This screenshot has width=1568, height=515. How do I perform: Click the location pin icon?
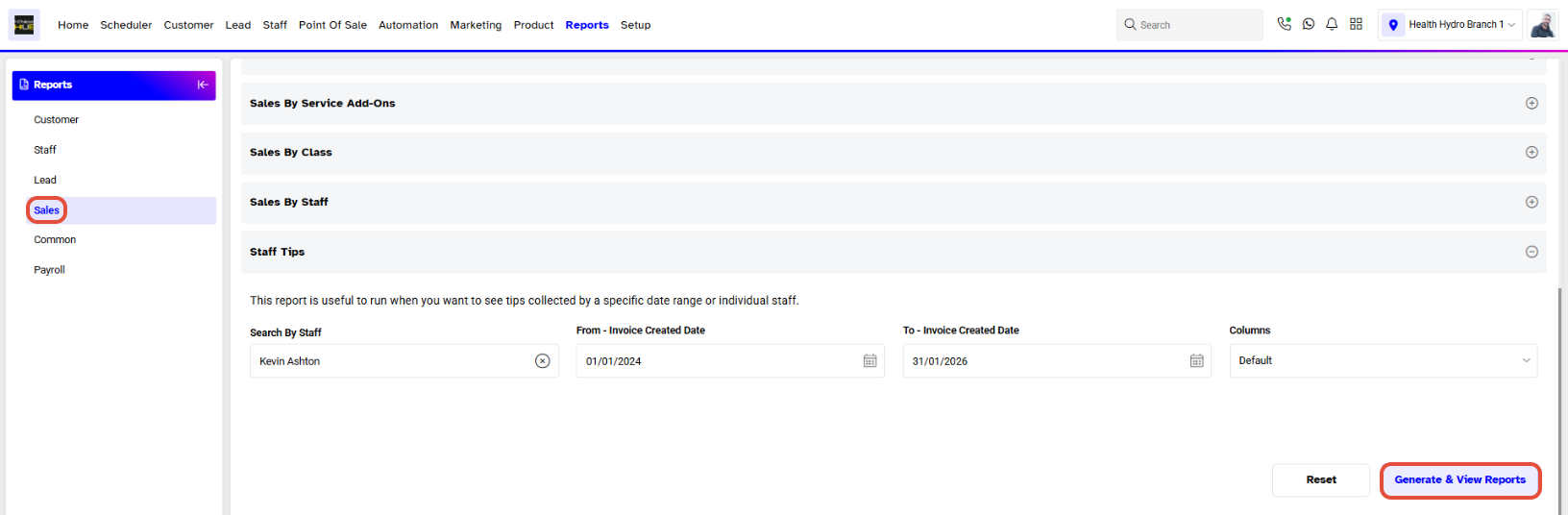(1393, 25)
